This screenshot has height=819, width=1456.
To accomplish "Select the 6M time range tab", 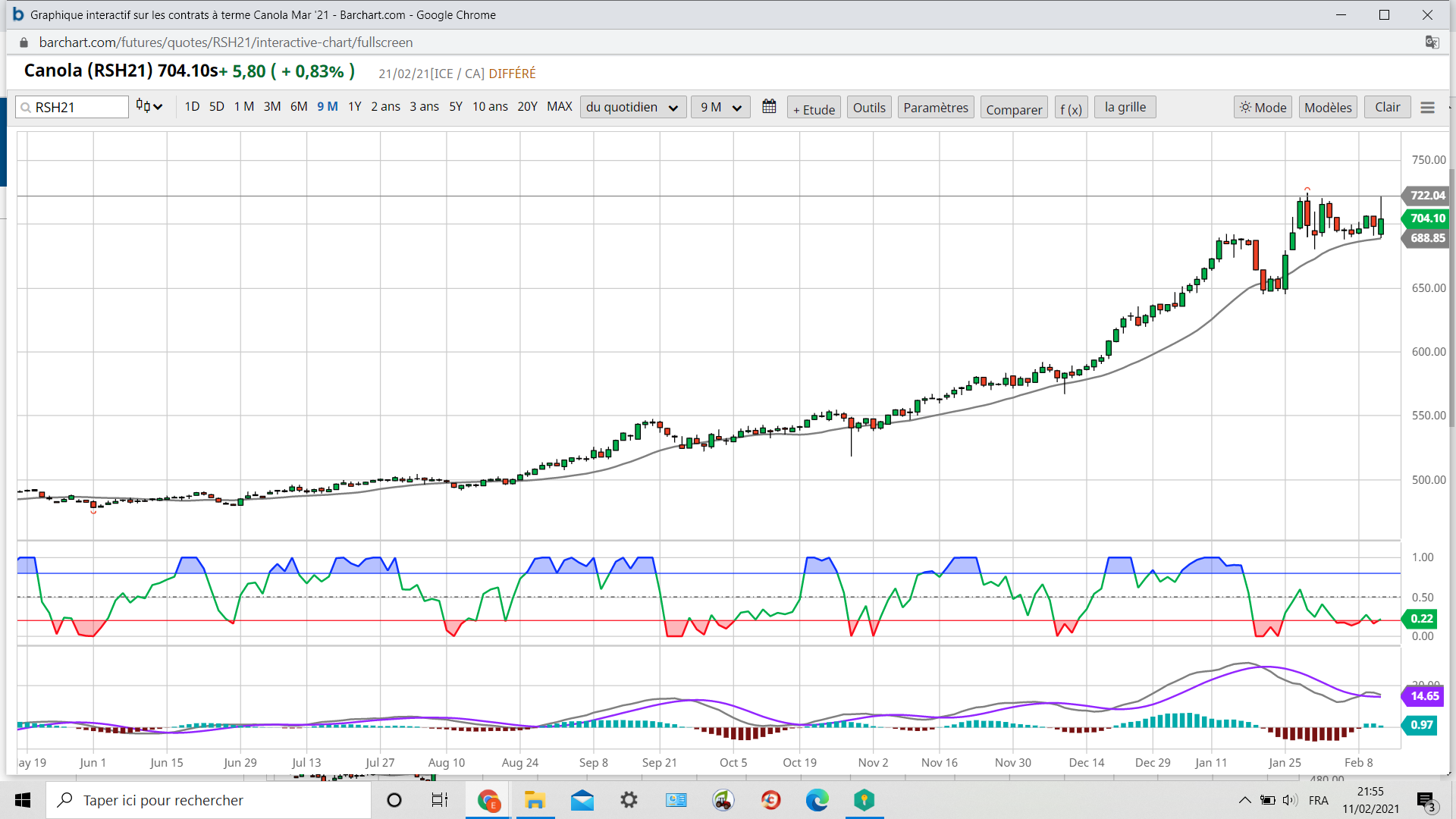I will 299,107.
